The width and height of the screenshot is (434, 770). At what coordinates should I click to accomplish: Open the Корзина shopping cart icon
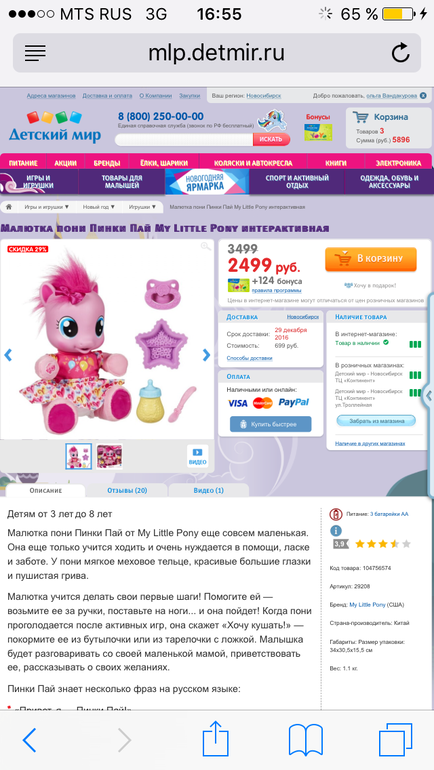click(361, 117)
